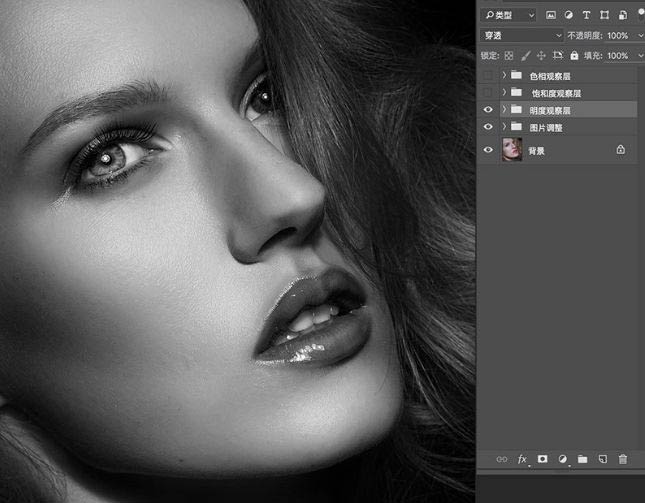Open the 类型 filter type dropdown

coord(507,15)
